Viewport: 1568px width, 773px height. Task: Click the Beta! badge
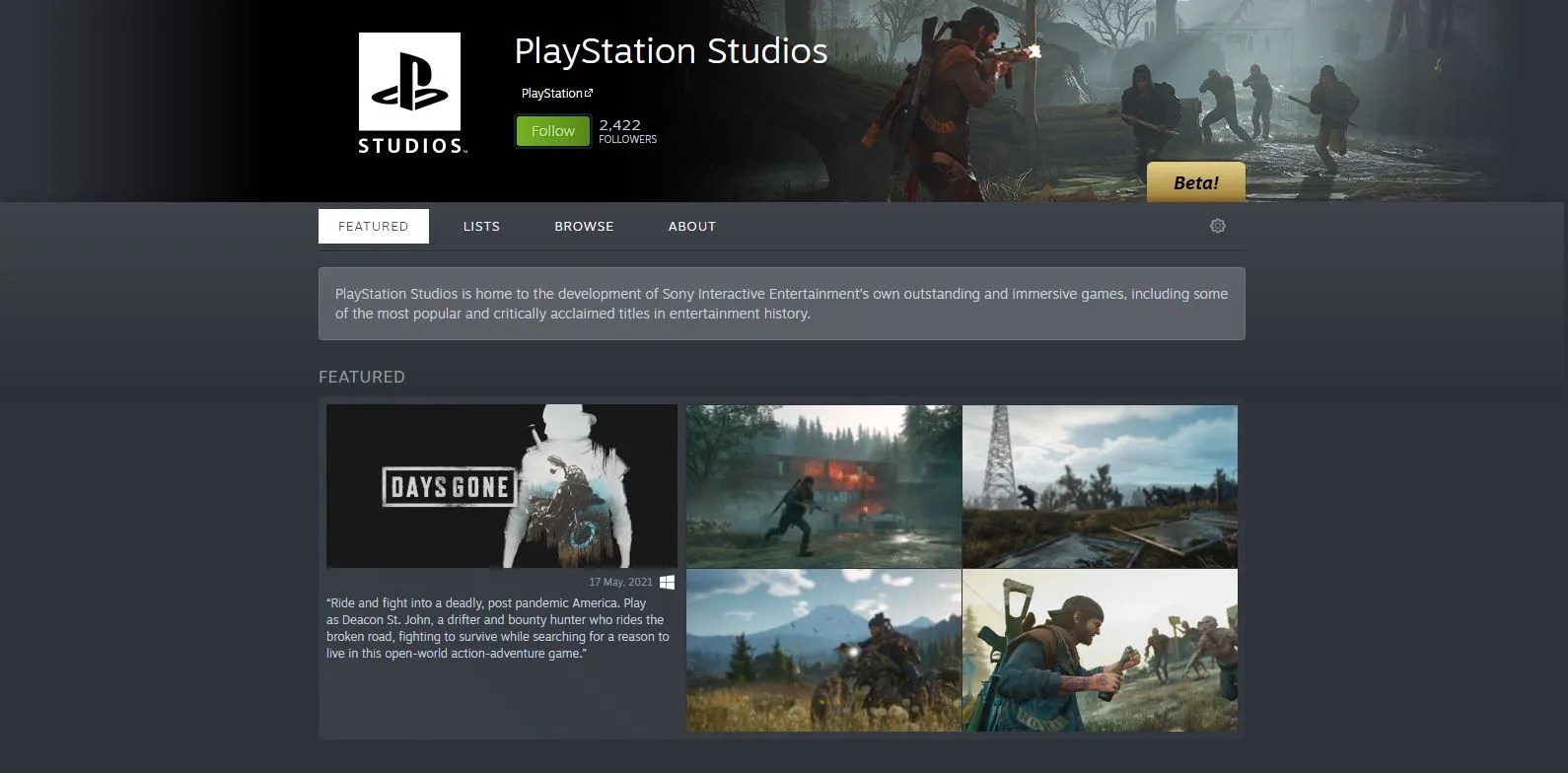tap(1196, 182)
